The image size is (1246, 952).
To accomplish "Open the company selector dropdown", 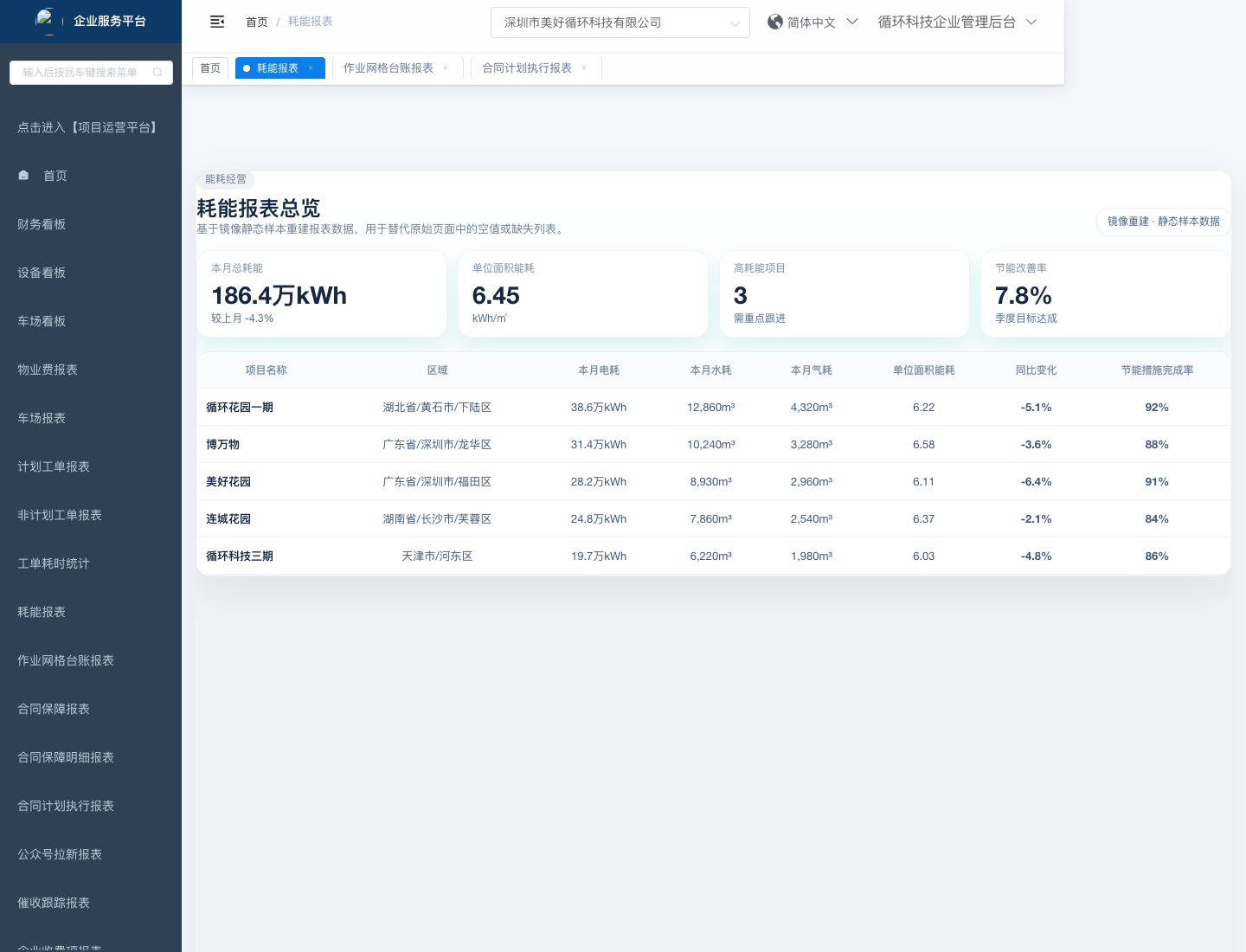I will (x=620, y=23).
